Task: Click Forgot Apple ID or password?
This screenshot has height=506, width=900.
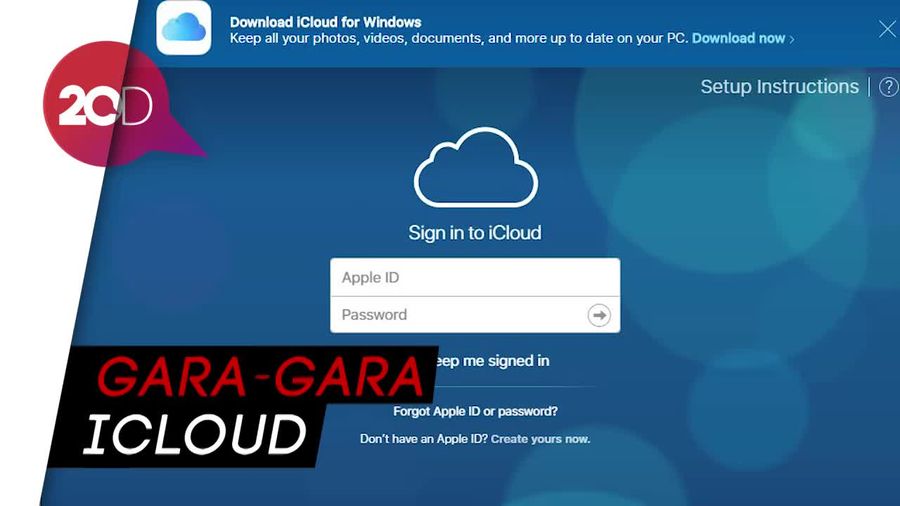Action: (x=475, y=411)
